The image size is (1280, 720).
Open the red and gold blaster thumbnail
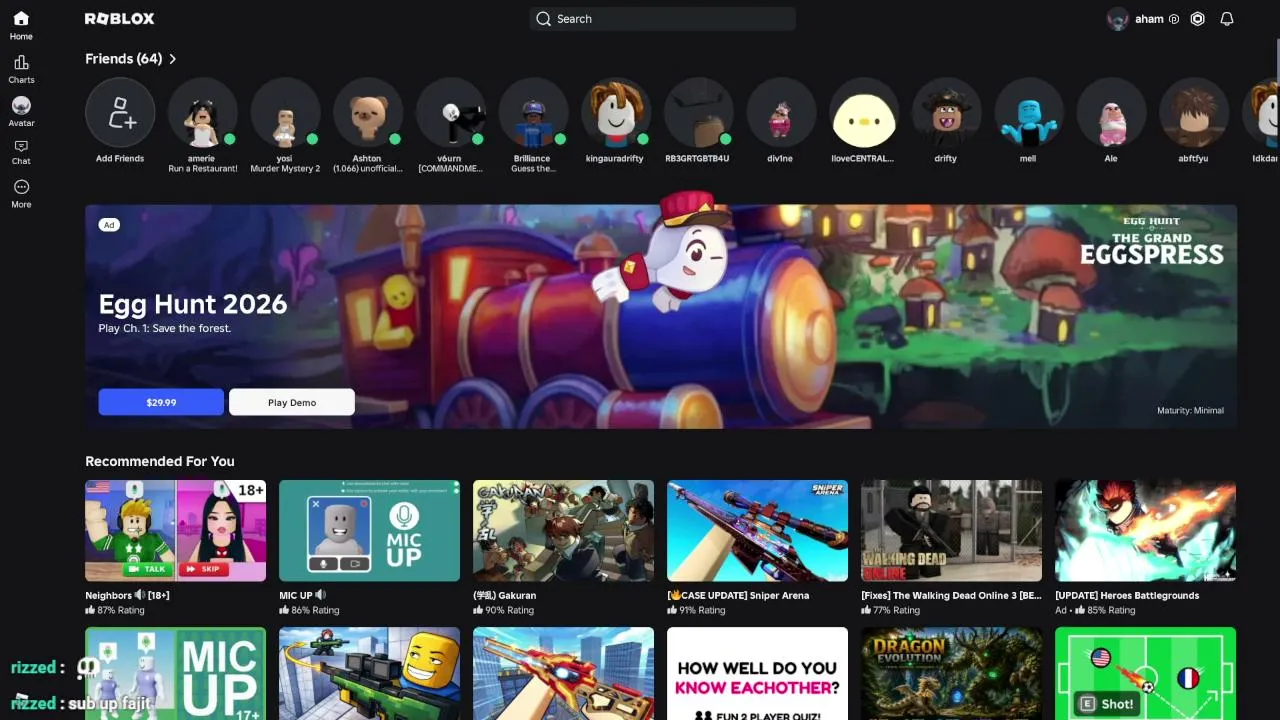(564, 673)
